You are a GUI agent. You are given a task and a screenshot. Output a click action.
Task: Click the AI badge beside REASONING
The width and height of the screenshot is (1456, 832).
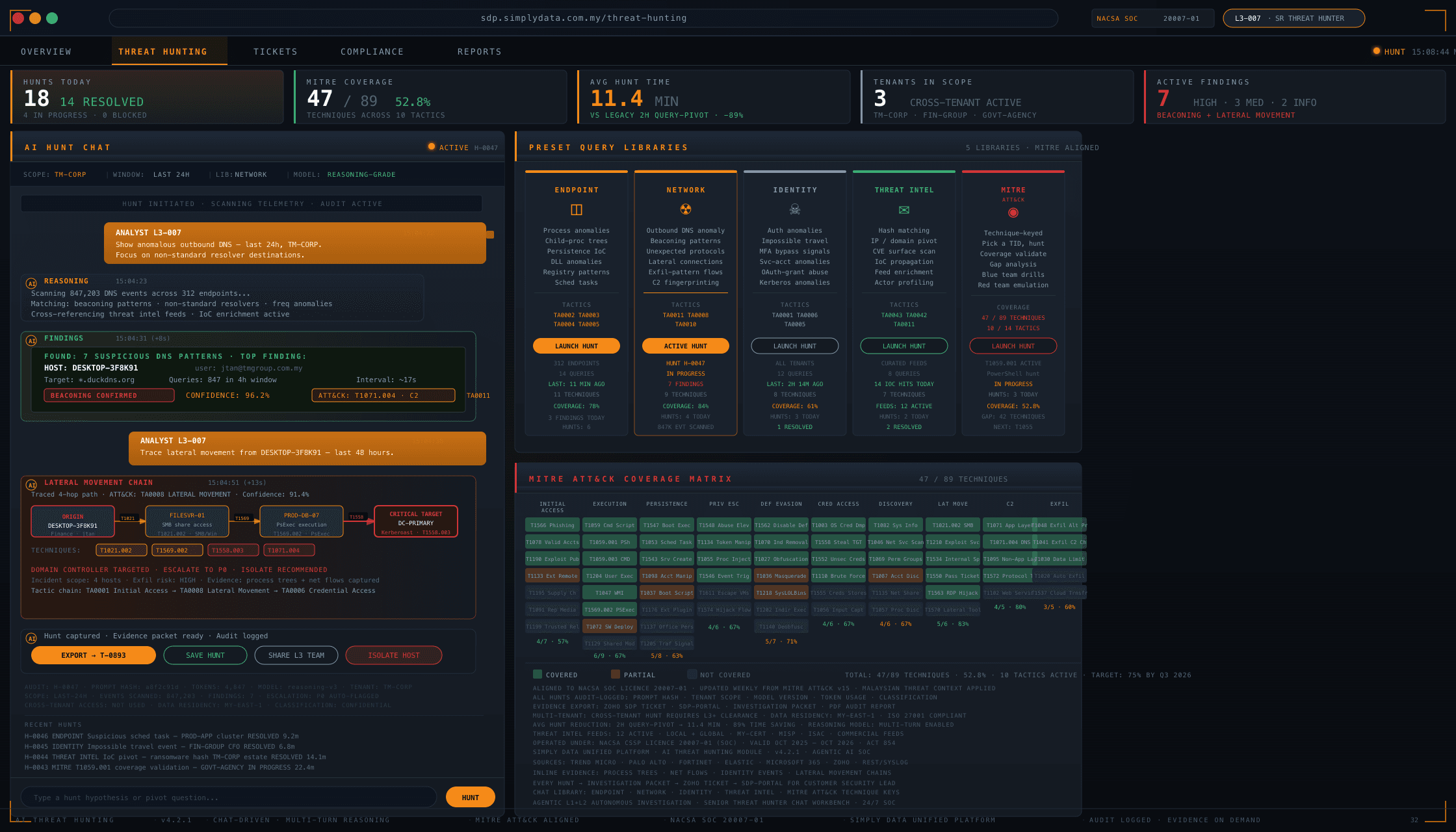[31, 283]
